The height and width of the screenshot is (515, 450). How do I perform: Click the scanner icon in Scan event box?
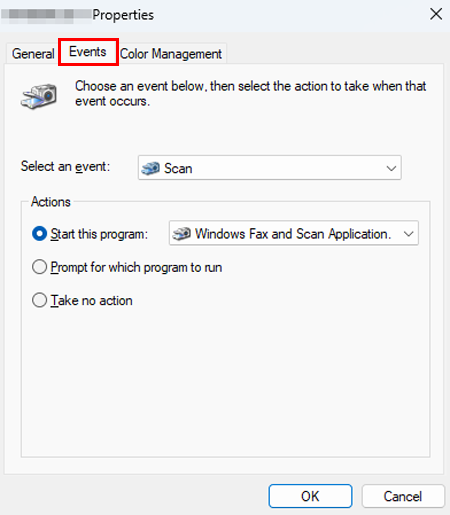tap(151, 168)
